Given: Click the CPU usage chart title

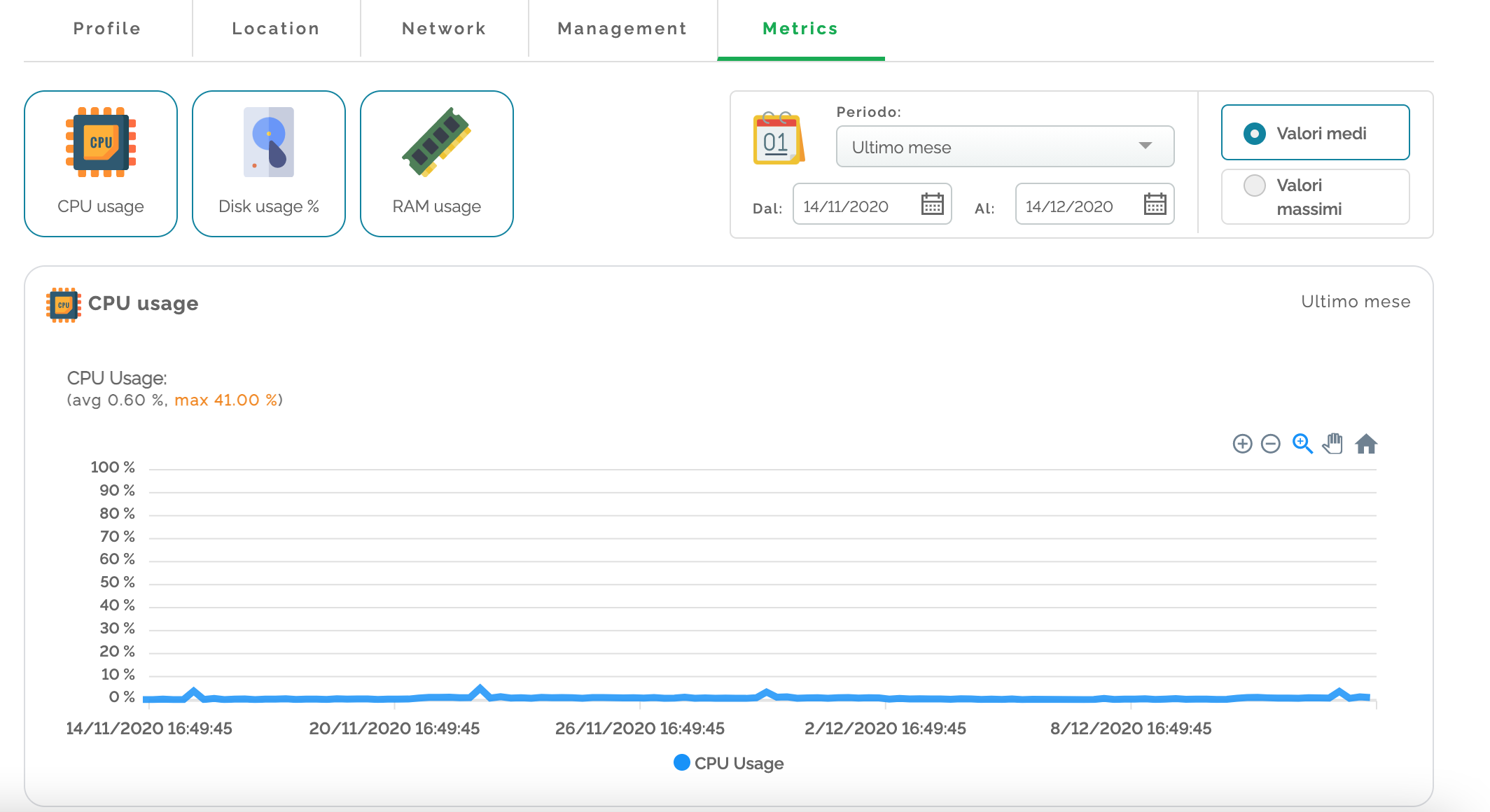Looking at the screenshot, I should coord(143,304).
